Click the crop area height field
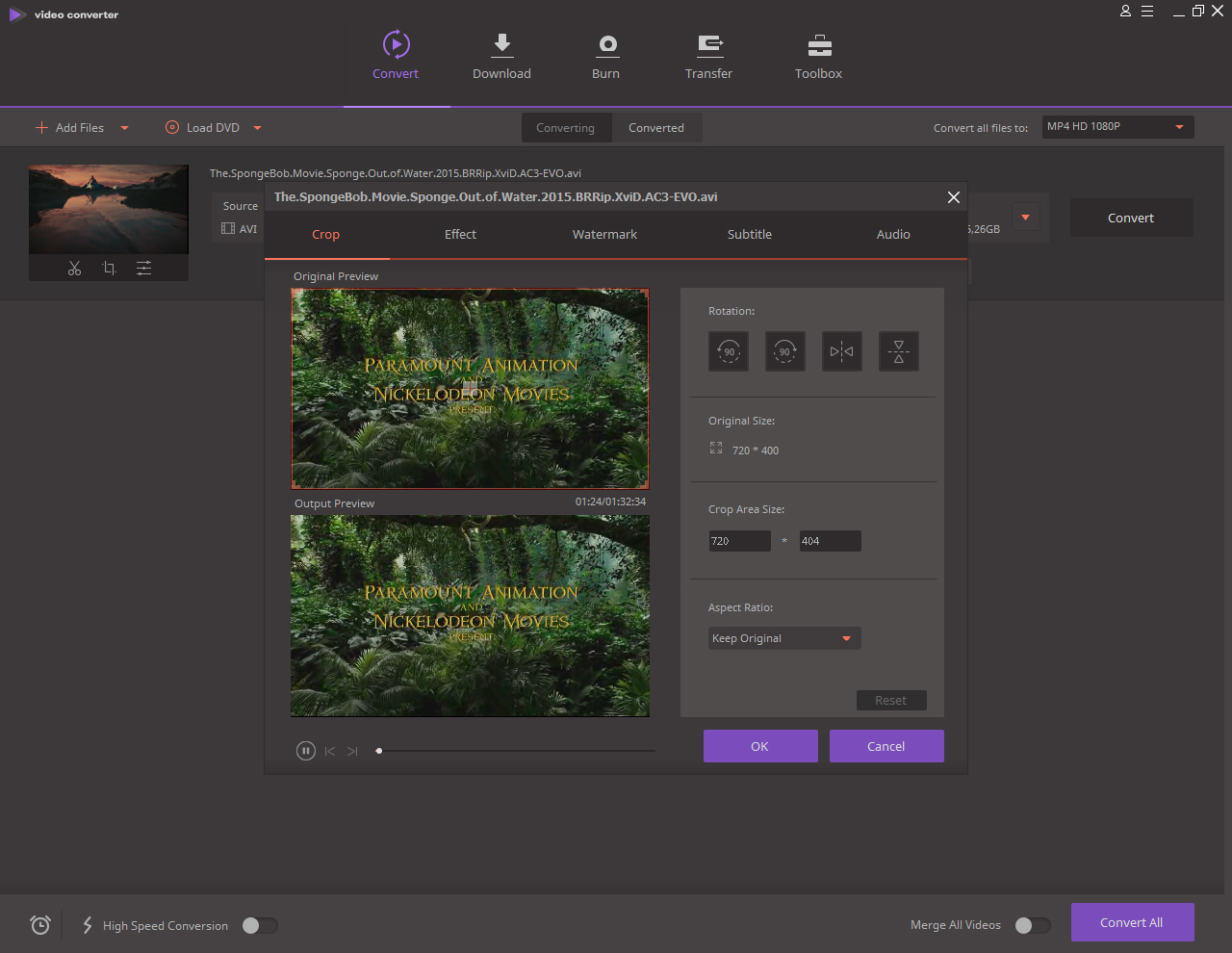The image size is (1232, 953). coord(830,541)
